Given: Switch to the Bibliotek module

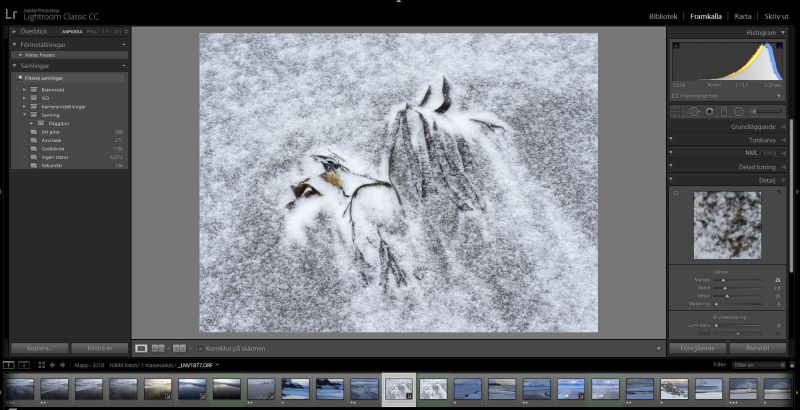Looking at the screenshot, I should (663, 16).
